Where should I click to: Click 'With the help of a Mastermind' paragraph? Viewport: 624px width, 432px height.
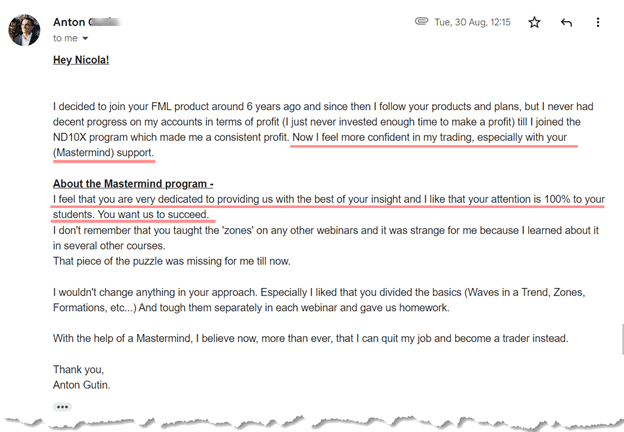coord(310,339)
